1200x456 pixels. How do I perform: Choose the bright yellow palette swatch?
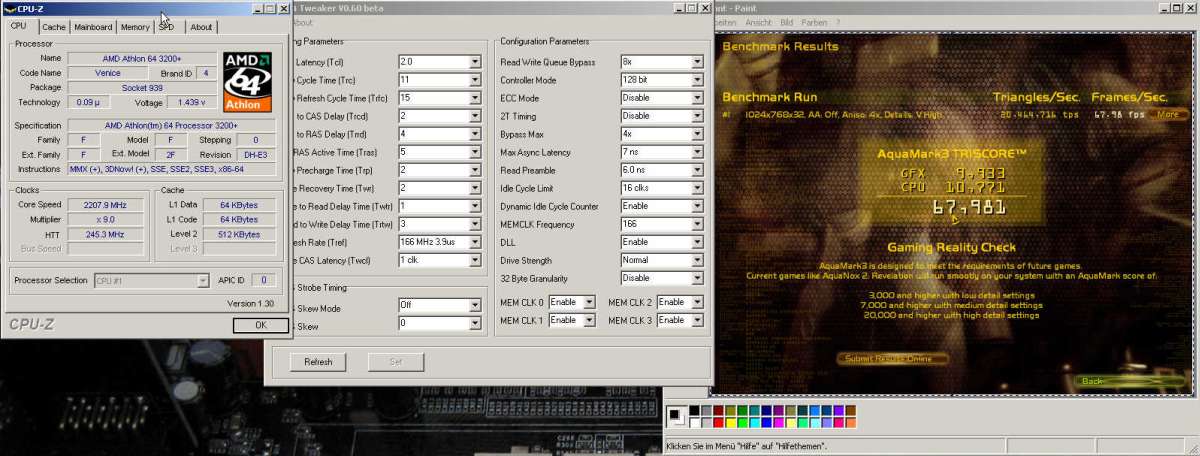click(731, 423)
